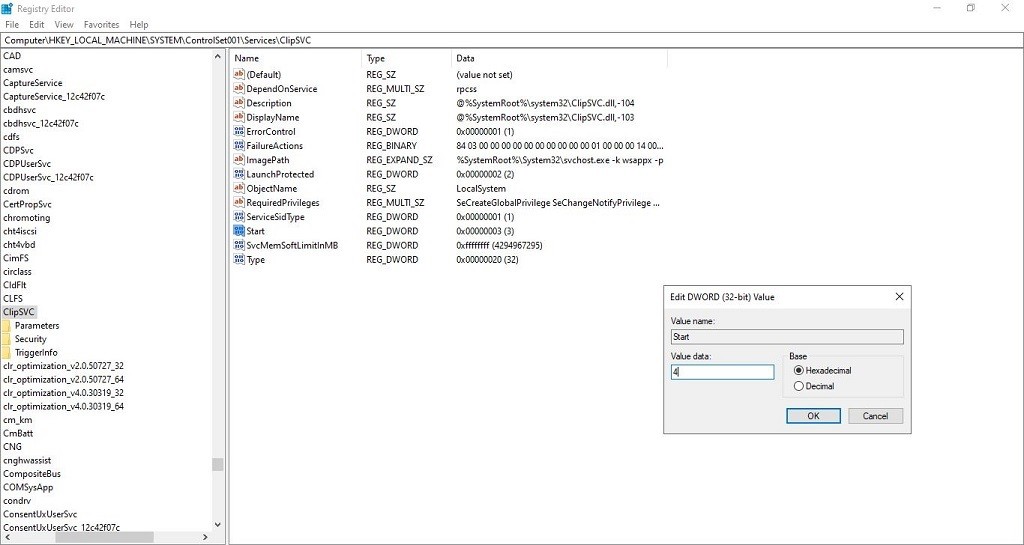Image resolution: width=1024 pixels, height=545 pixels.
Task: Confirm the DWORD edit with OK
Action: tap(813, 416)
